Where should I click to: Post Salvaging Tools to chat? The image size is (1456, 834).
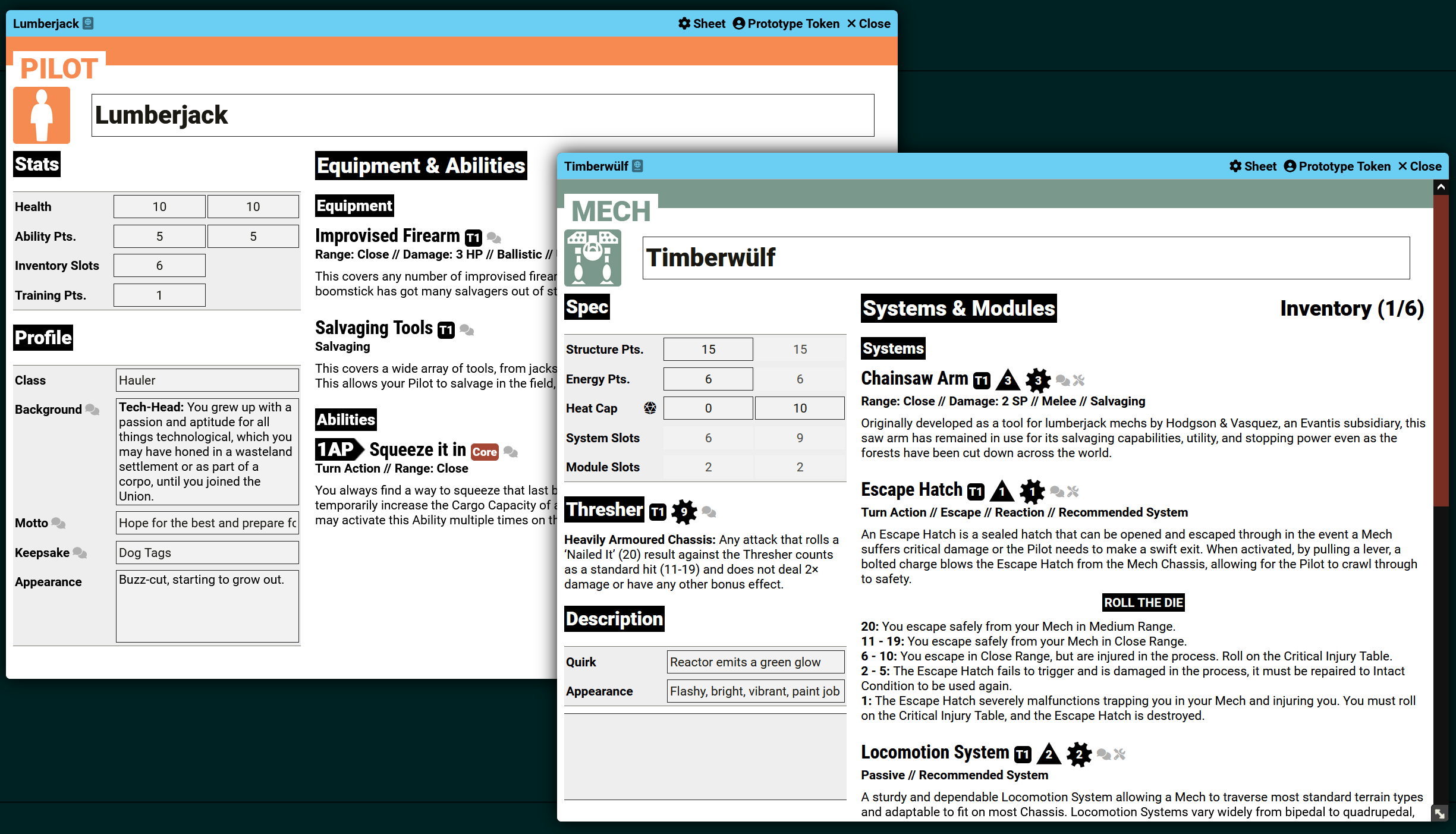coord(467,331)
